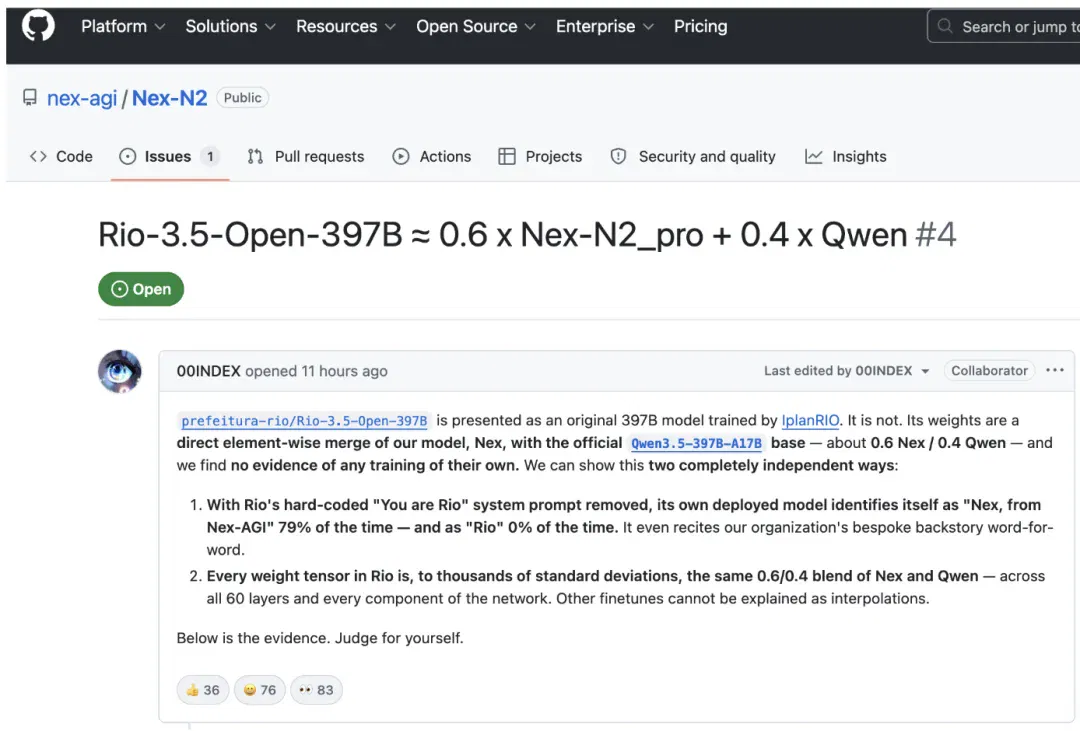Open the GitHub homepage via Octocat logo

[39, 26]
